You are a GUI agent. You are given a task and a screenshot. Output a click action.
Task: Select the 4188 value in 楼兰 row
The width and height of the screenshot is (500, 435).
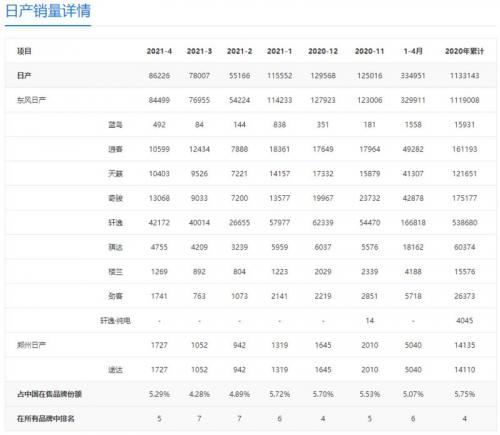(x=413, y=272)
